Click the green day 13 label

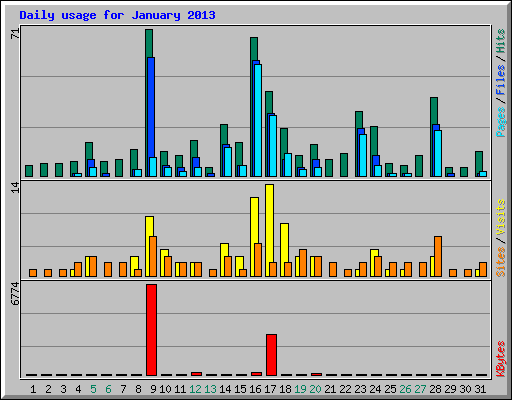pos(210,389)
